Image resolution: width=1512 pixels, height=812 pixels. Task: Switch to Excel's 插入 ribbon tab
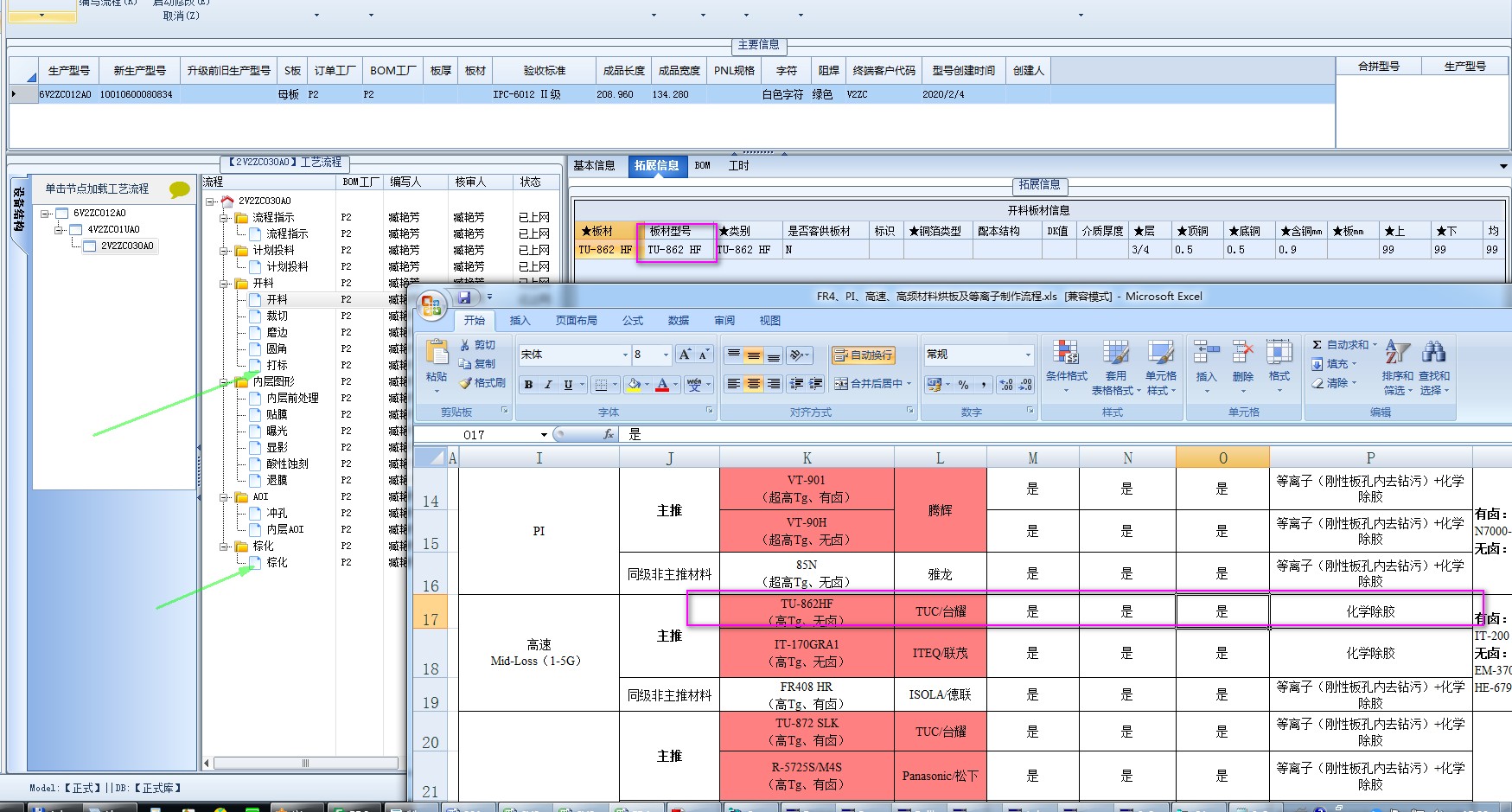[520, 321]
